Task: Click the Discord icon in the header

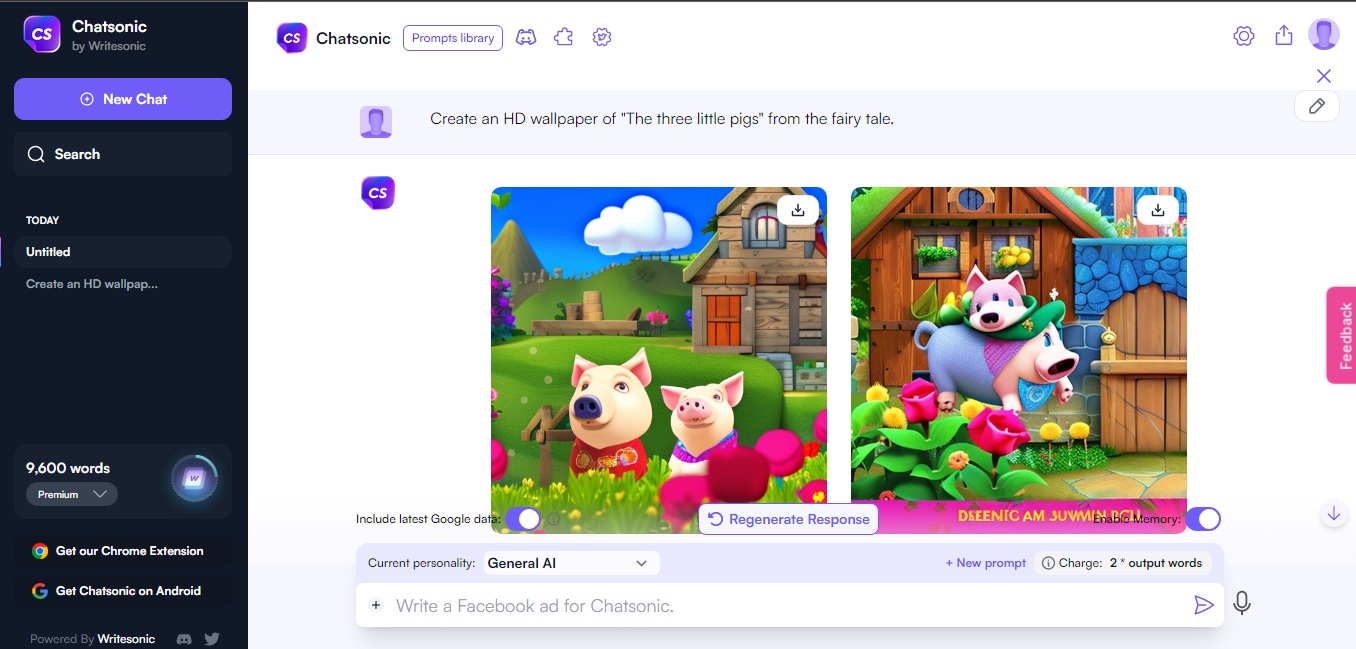Action: (526, 37)
